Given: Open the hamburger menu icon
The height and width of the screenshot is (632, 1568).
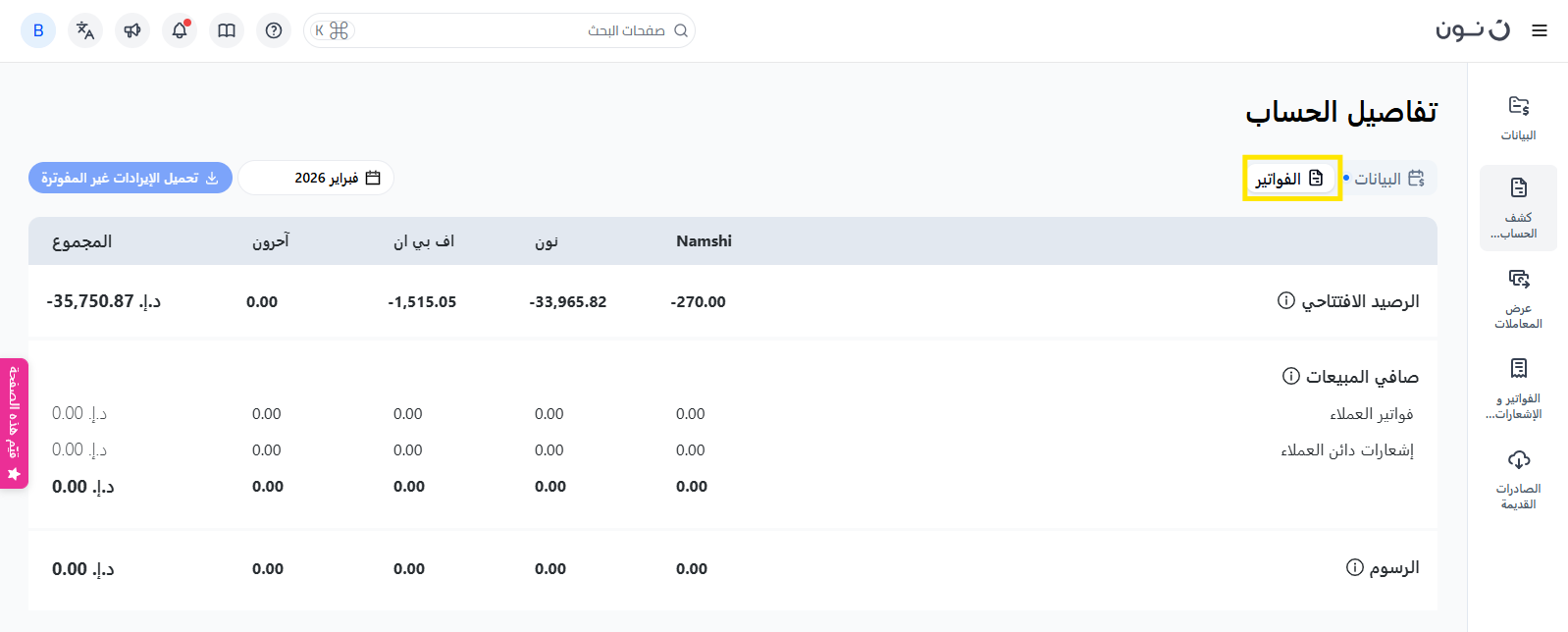Looking at the screenshot, I should pyautogui.click(x=1540, y=30).
